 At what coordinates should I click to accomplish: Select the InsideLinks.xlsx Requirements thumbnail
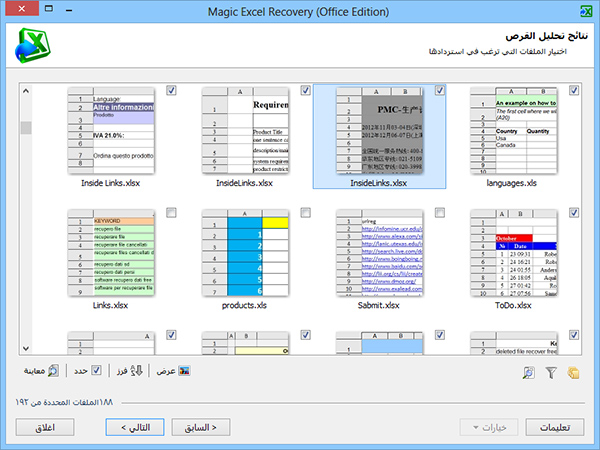(245, 130)
